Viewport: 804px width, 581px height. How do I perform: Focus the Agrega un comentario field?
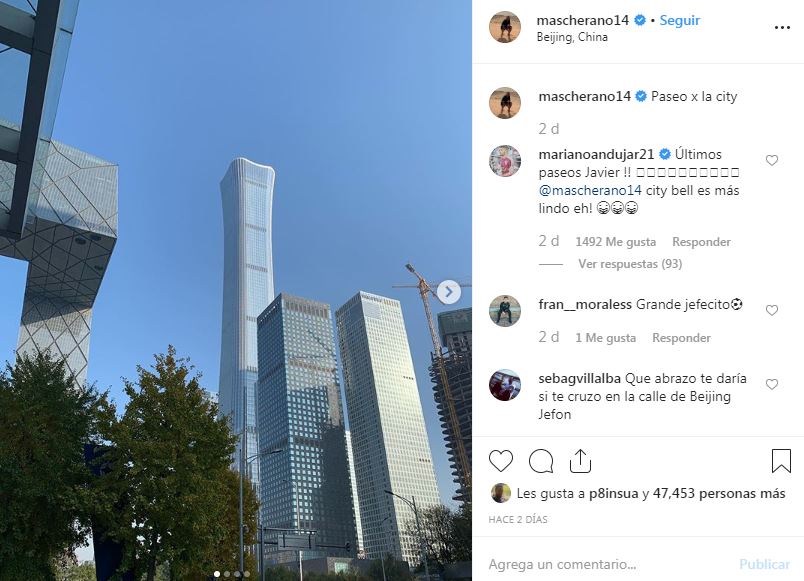click(605, 564)
